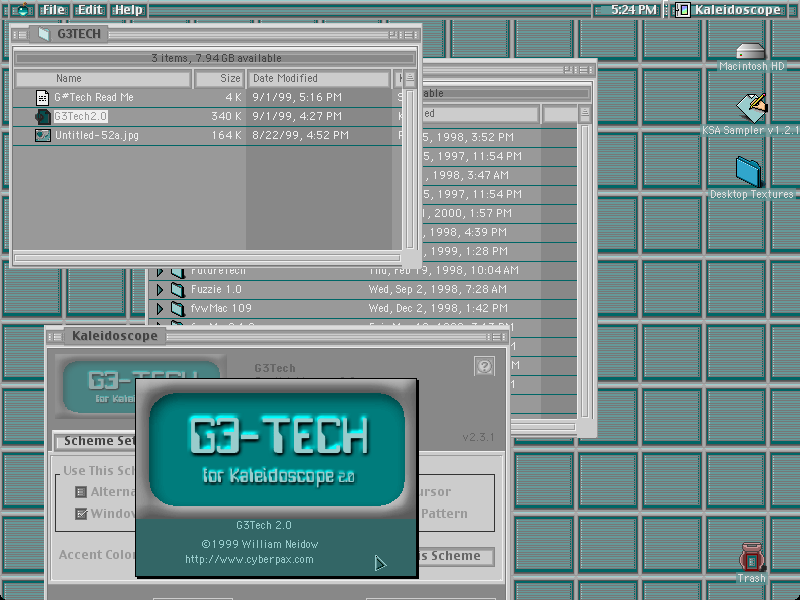800x600 pixels.
Task: Open the File menu
Action: click(53, 10)
